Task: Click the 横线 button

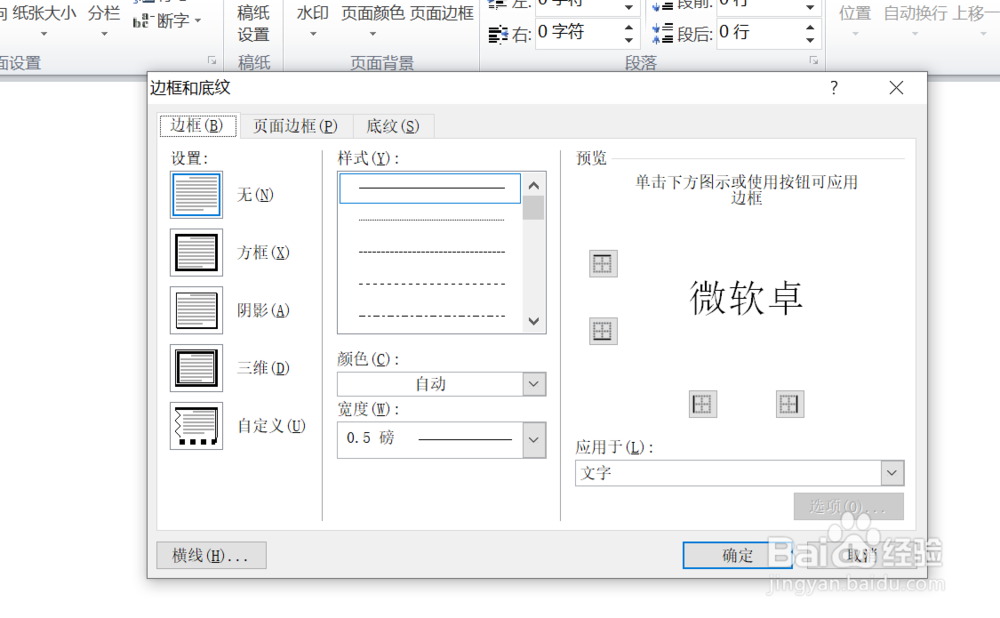Action: pos(211,555)
